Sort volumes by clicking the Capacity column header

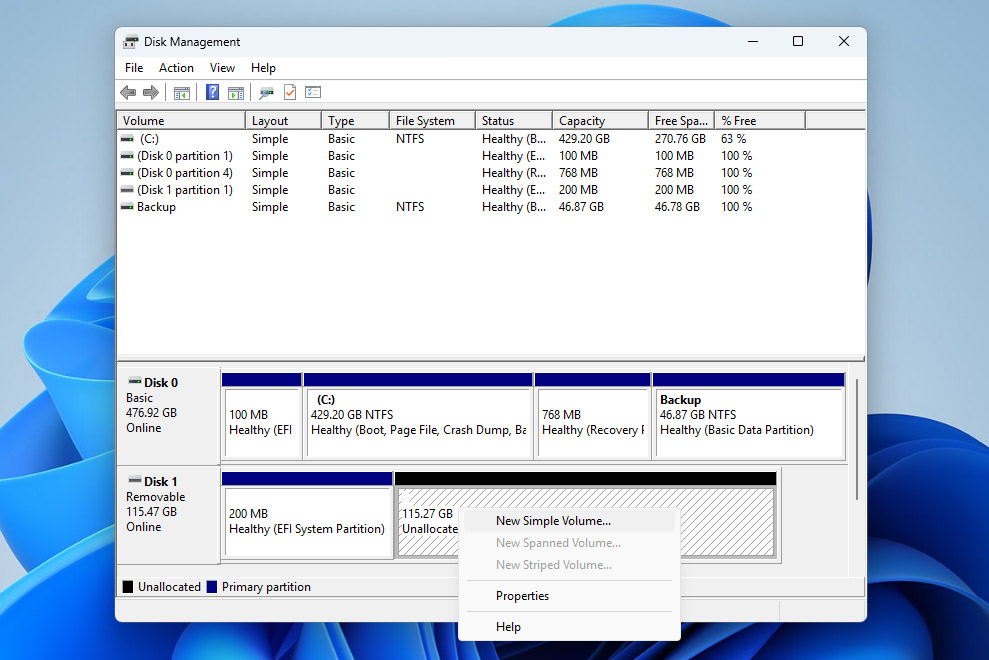598,119
